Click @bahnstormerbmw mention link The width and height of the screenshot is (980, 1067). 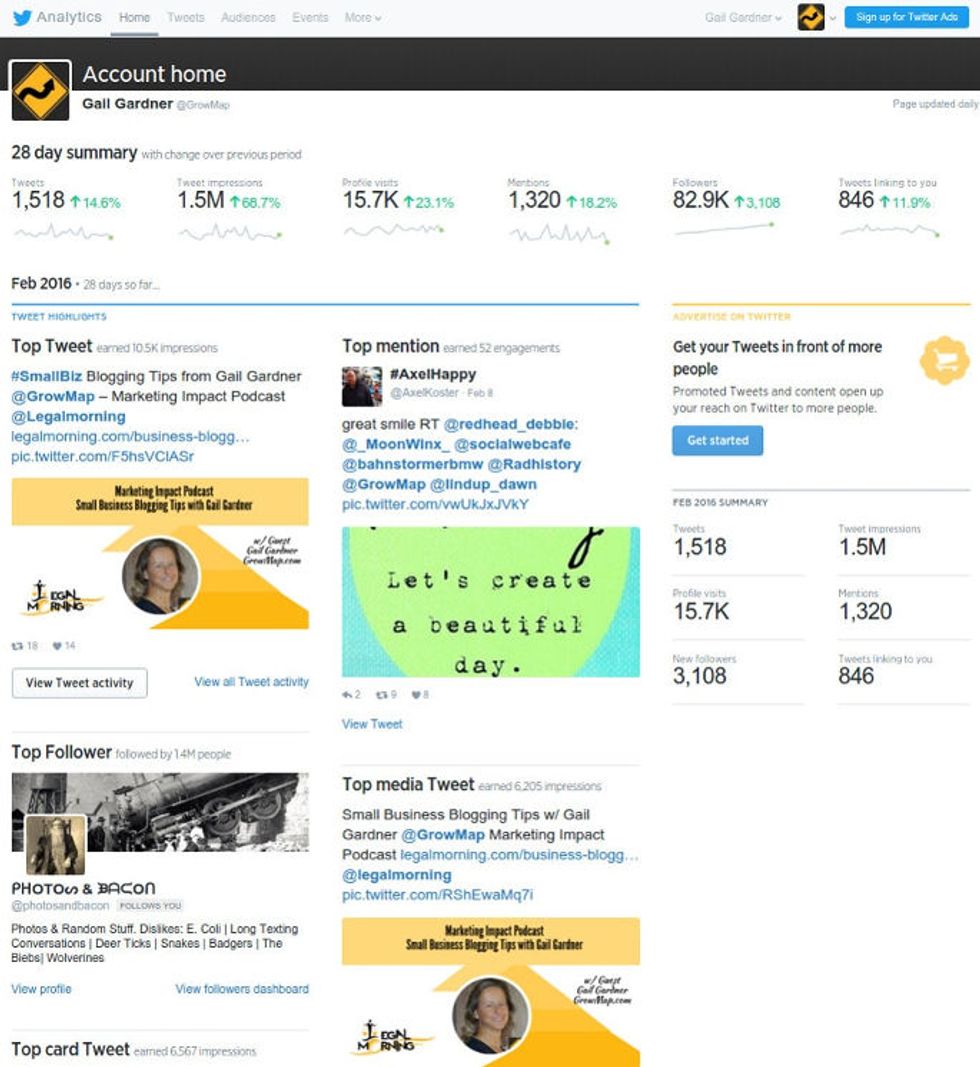[412, 464]
